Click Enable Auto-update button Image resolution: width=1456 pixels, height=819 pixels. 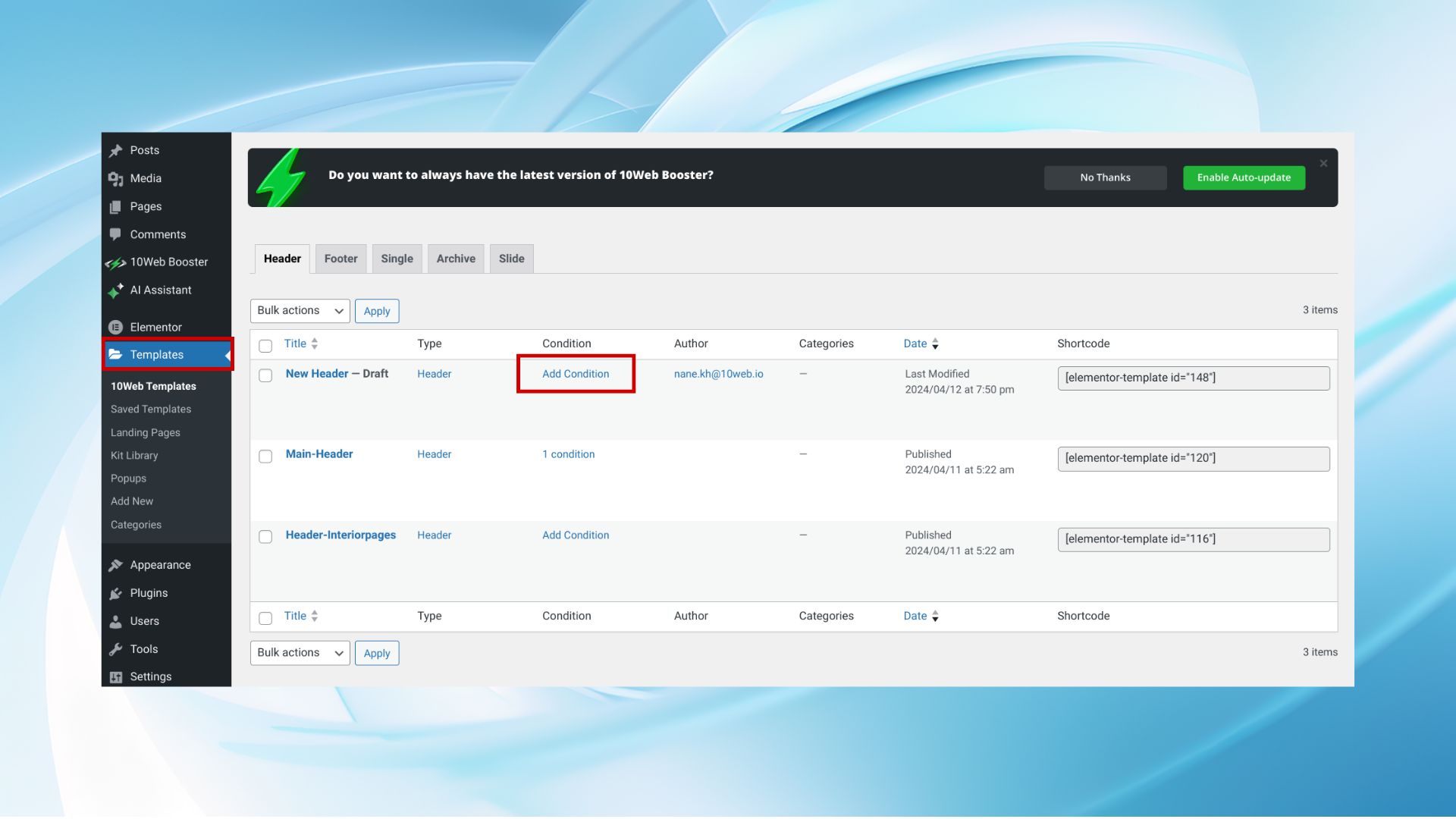point(1244,178)
